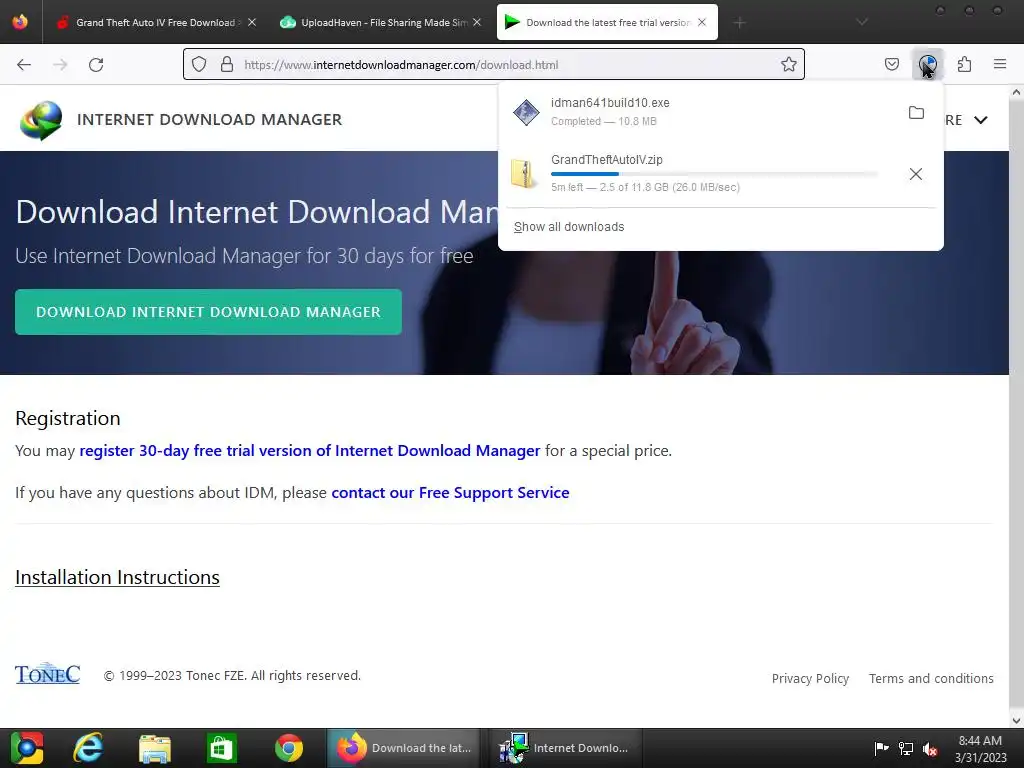The image size is (1024, 768).
Task: Open Firefox hamburger application menu
Action: (1000, 64)
